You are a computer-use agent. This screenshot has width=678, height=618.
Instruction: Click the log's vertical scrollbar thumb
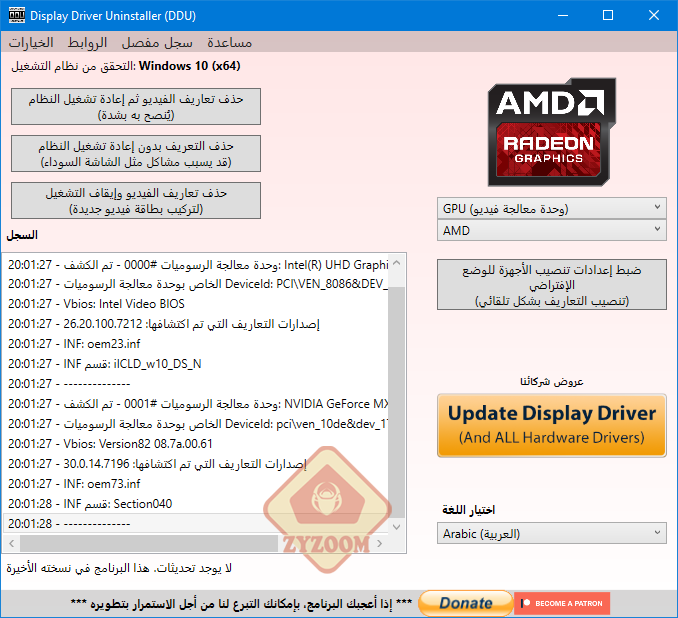tap(397, 402)
